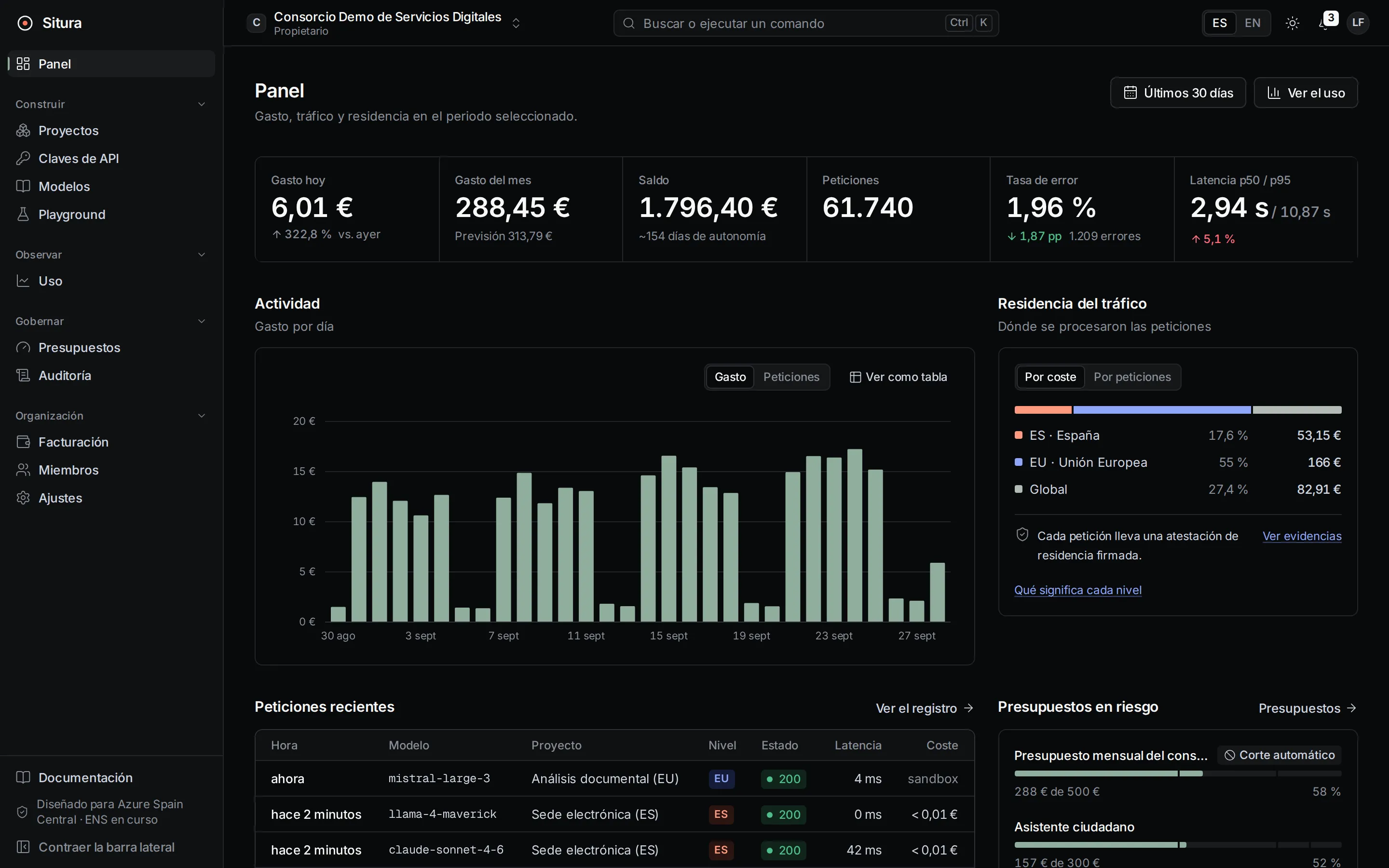
Task: Click the Playground flask icon
Action: click(23, 214)
